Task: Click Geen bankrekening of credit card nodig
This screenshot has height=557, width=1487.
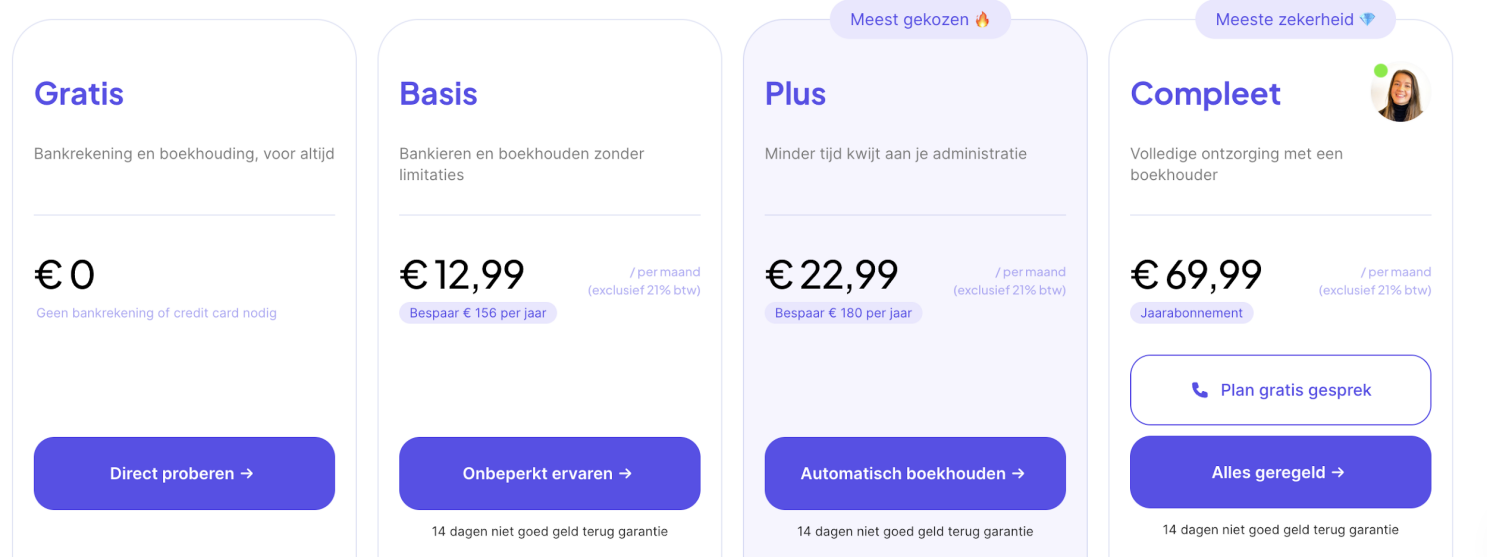Action: 156,313
